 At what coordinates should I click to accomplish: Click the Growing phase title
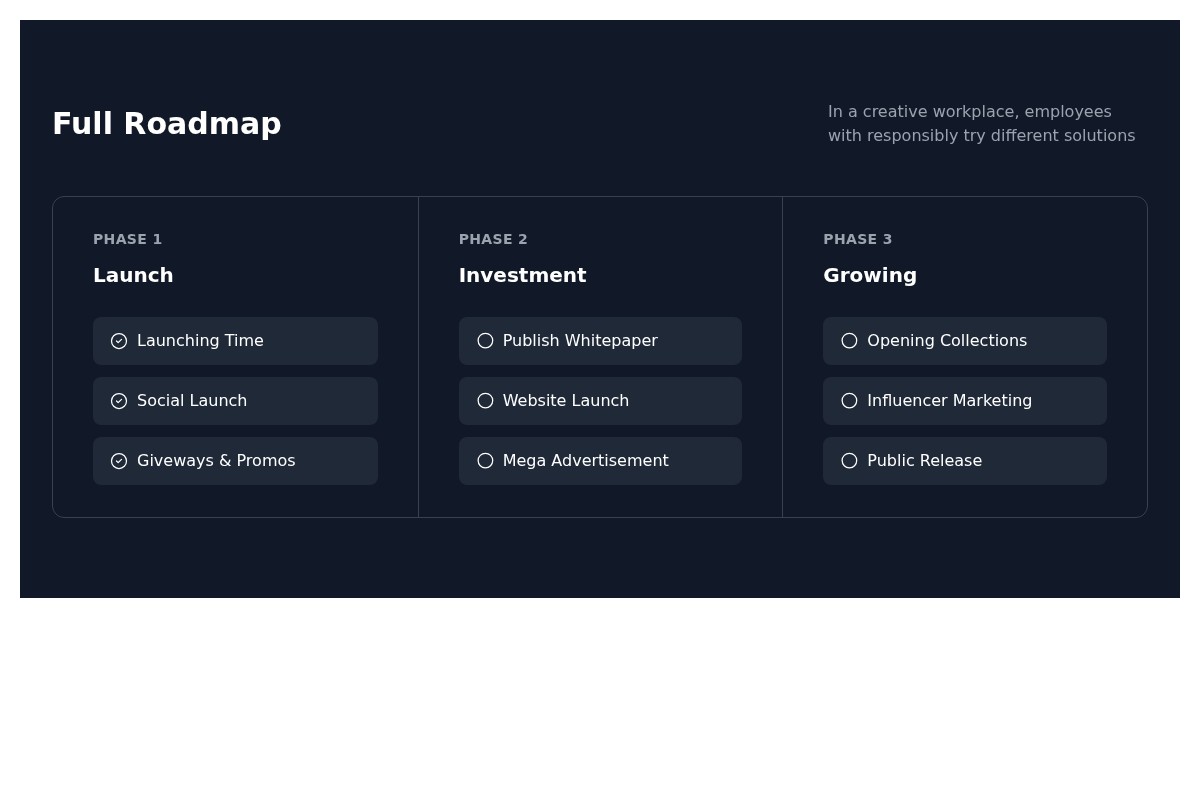[870, 275]
